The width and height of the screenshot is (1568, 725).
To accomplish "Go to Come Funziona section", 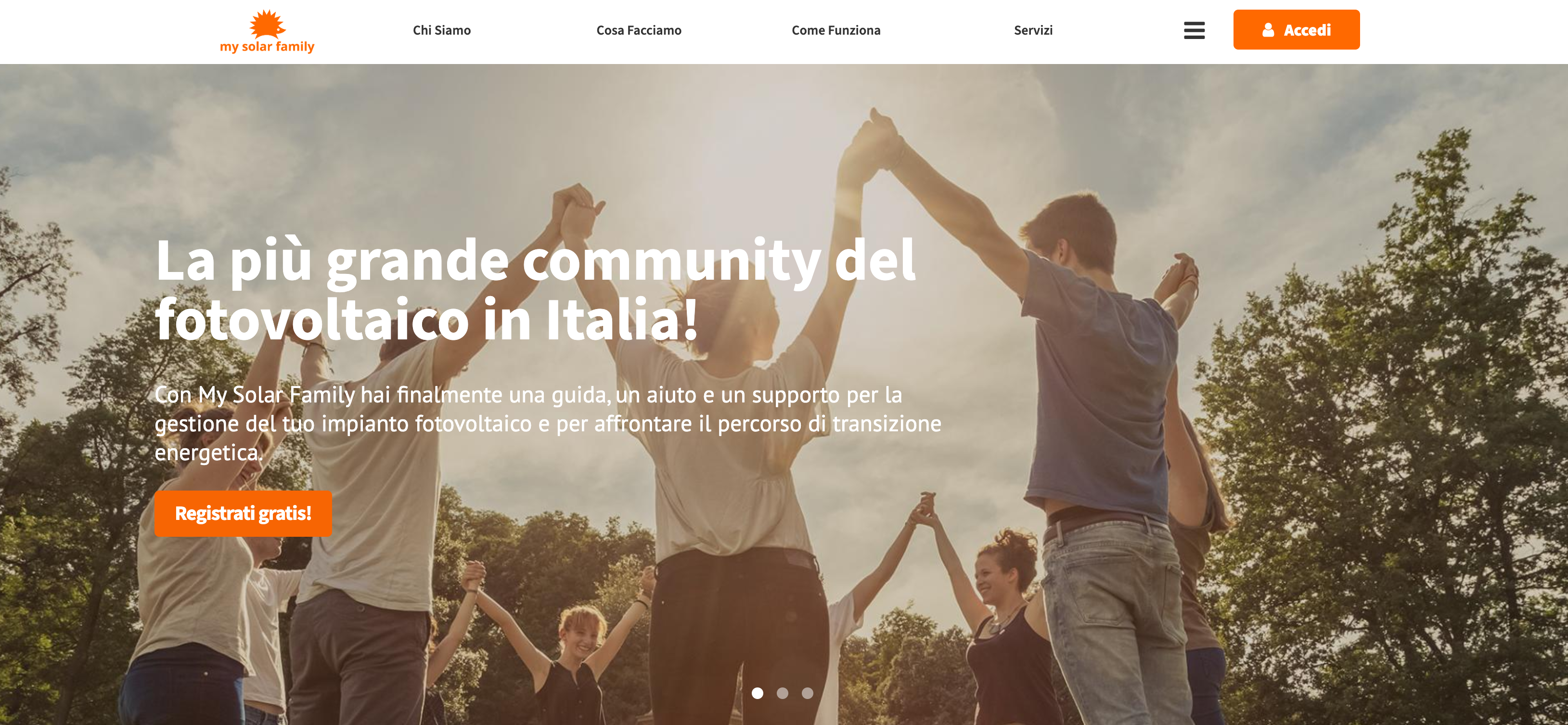I will point(836,30).
